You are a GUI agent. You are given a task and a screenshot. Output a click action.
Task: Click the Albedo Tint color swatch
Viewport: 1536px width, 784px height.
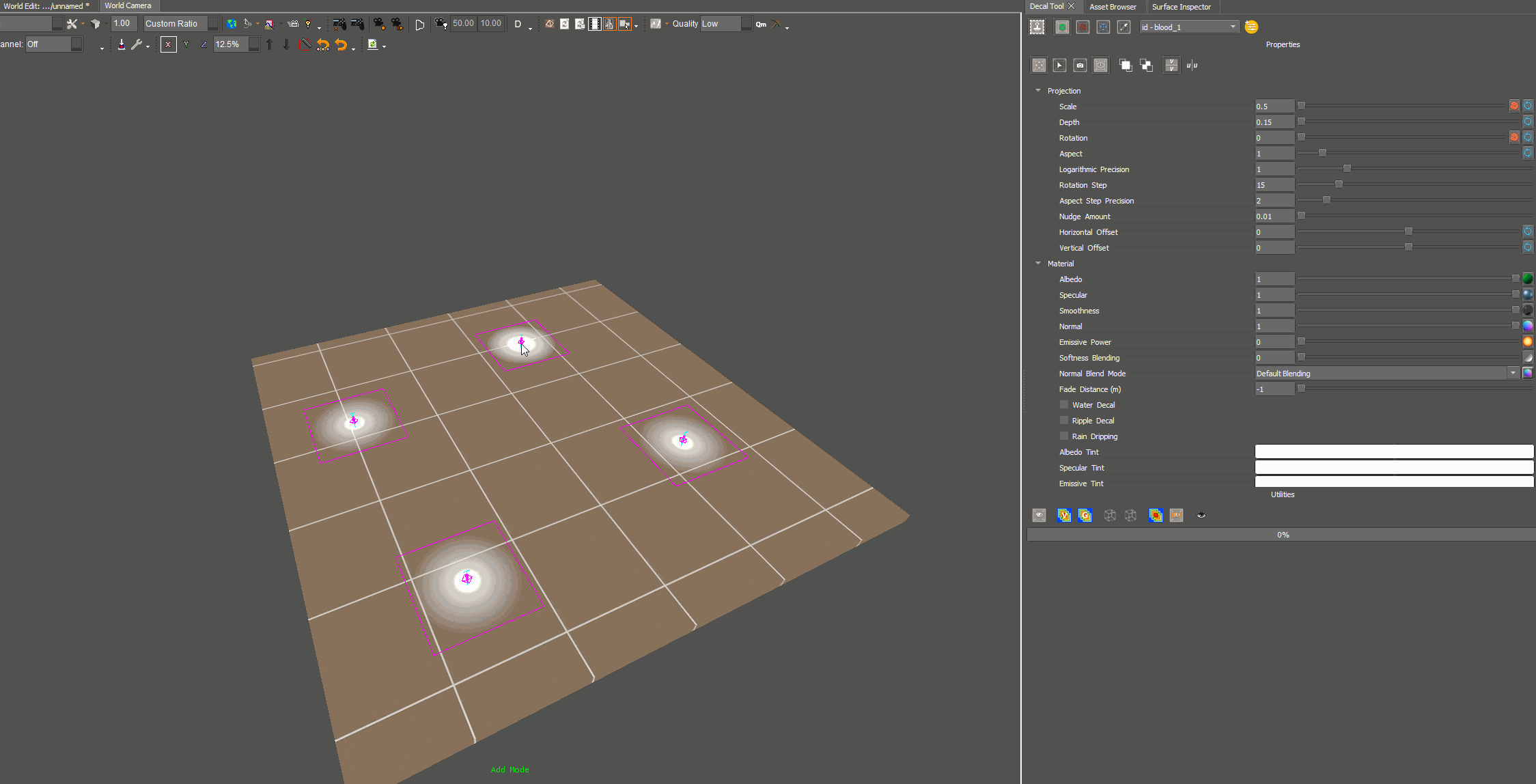click(x=1394, y=451)
